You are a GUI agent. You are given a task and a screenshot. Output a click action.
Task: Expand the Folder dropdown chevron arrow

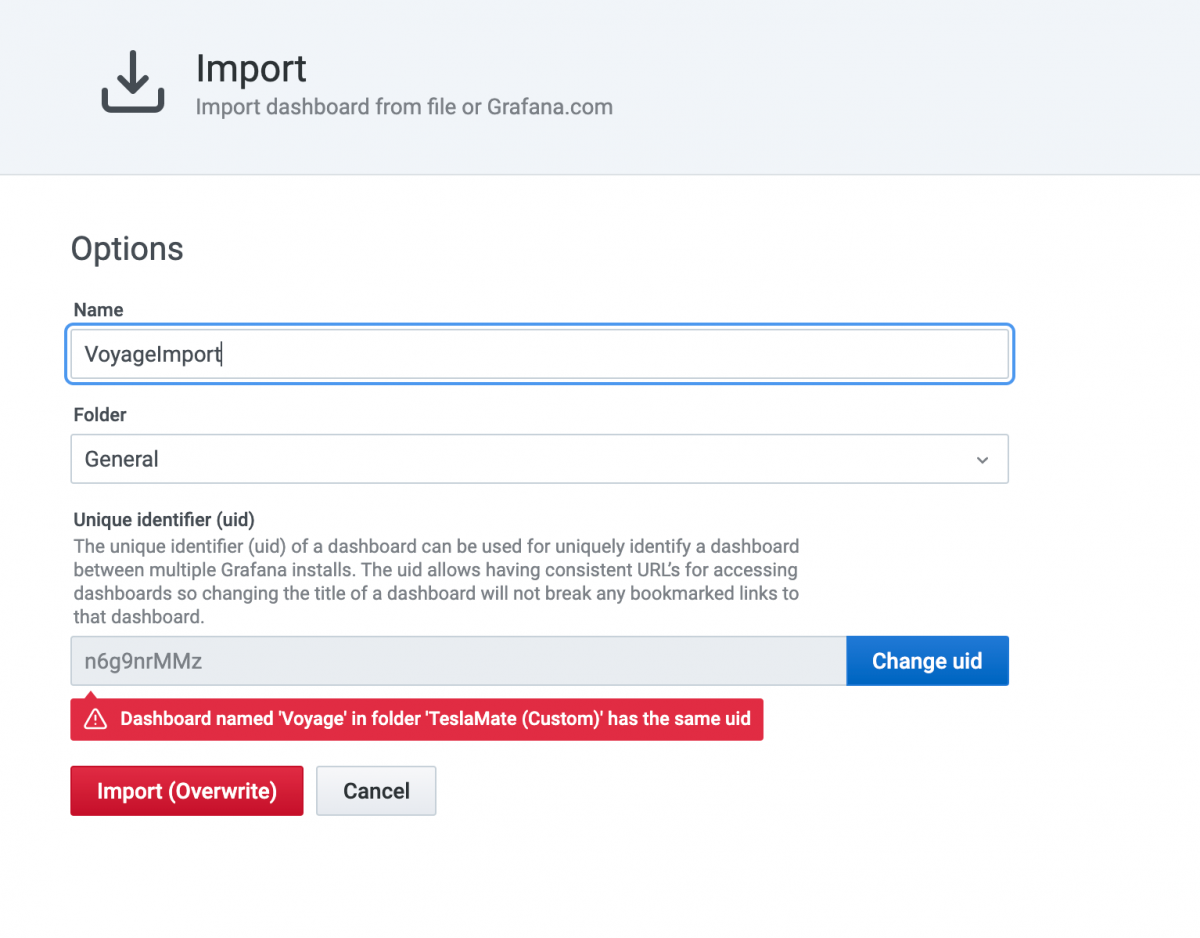[982, 460]
